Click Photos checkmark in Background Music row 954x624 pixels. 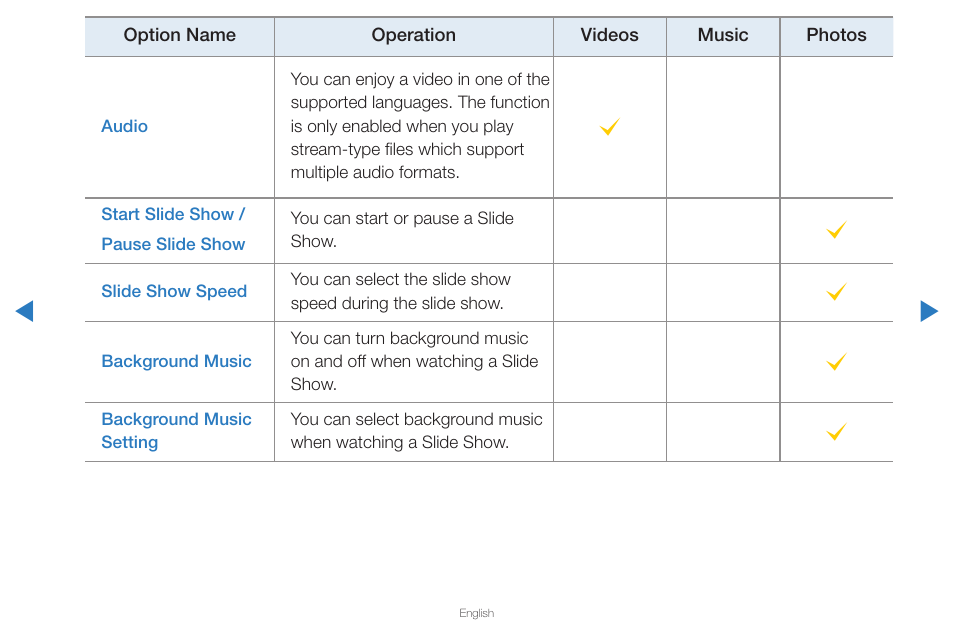point(837,362)
